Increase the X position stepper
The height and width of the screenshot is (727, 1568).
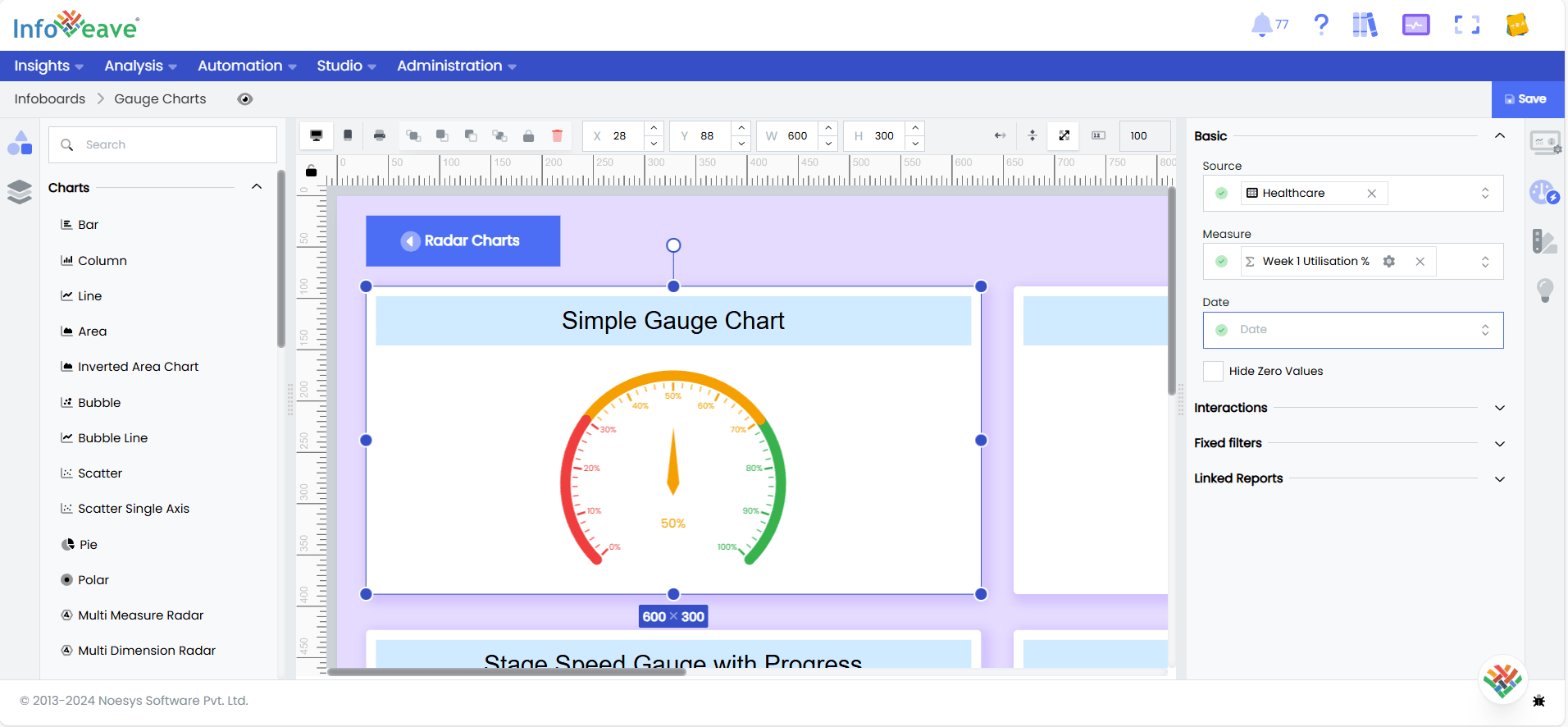(654, 128)
